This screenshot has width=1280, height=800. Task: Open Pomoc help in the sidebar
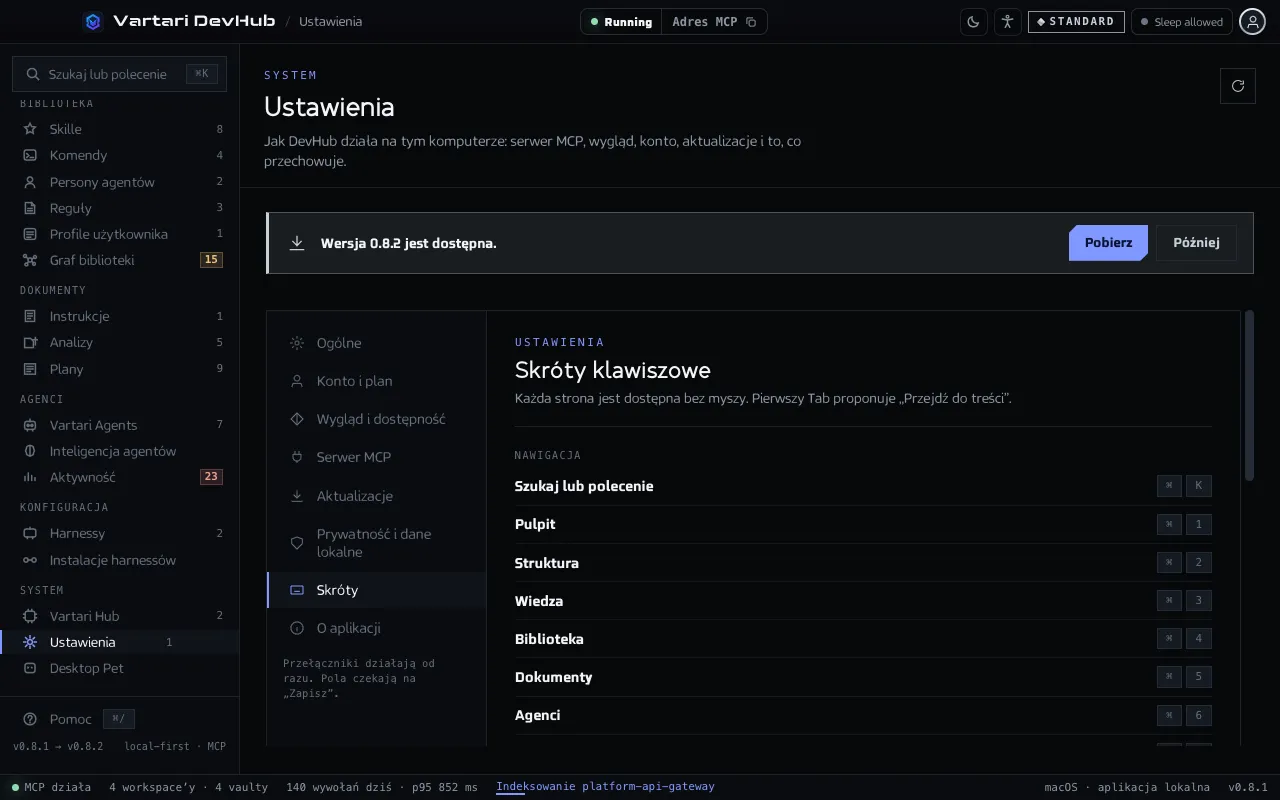pyautogui.click(x=78, y=719)
